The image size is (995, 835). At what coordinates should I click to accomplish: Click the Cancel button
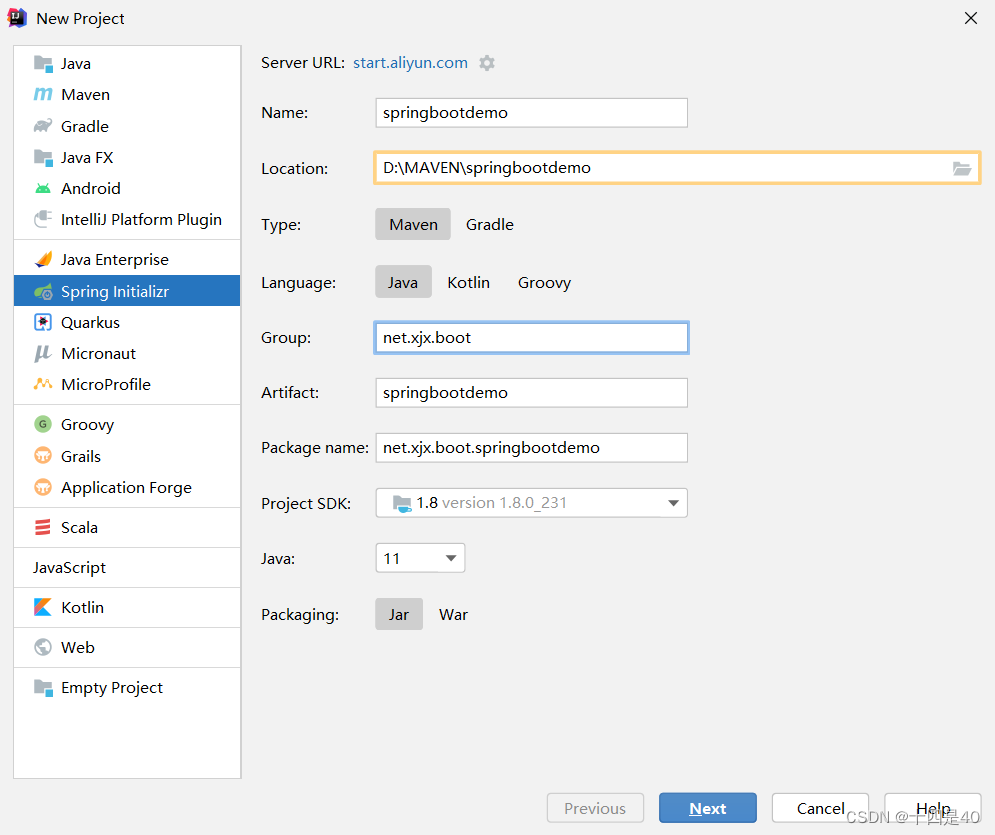click(x=820, y=808)
